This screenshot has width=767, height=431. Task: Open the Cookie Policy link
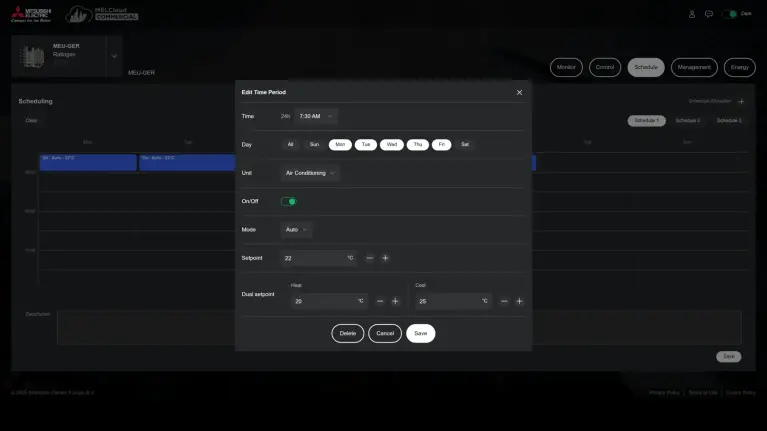click(741, 393)
